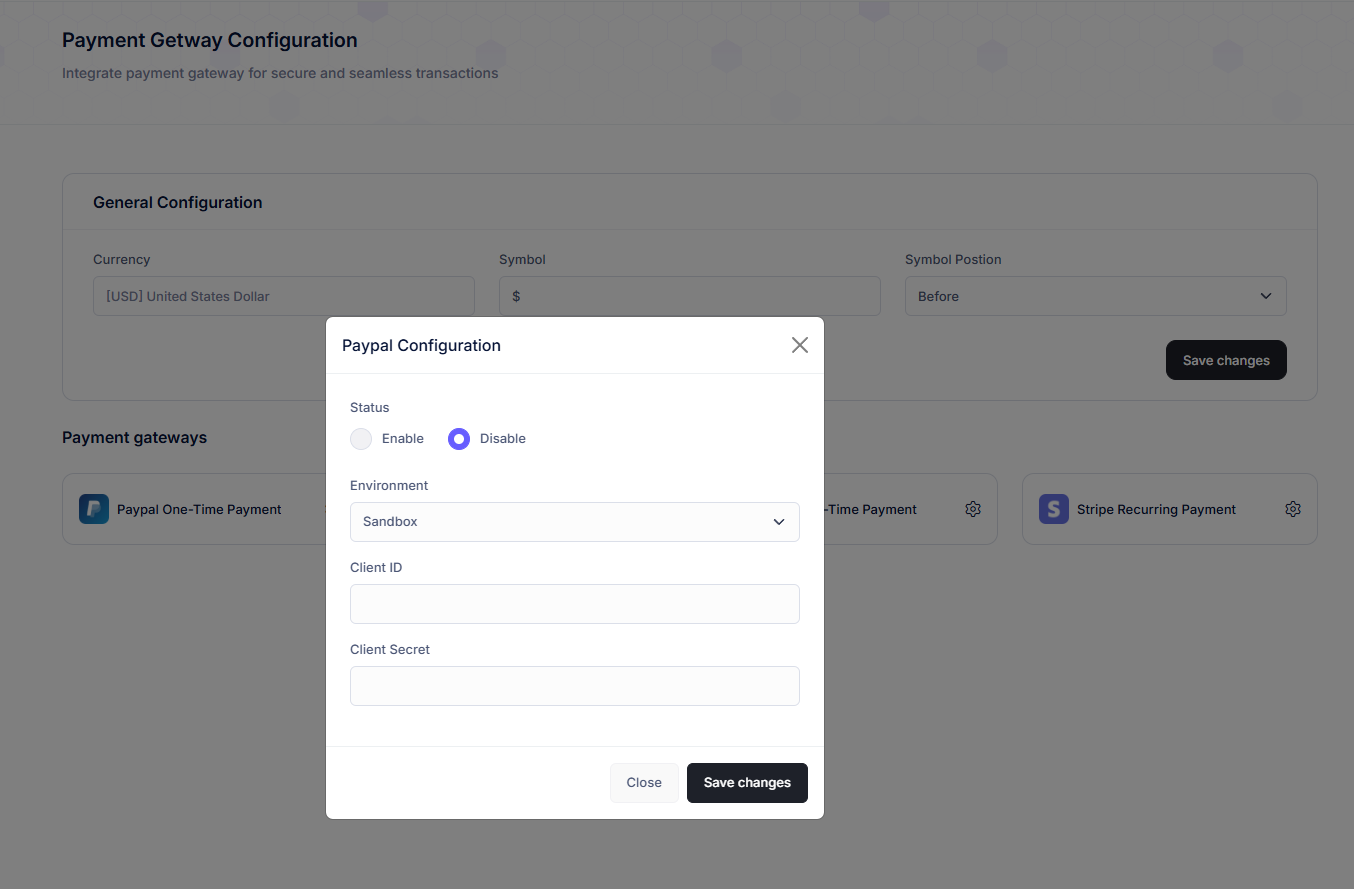This screenshot has width=1354, height=889.
Task: Save changes in Paypal Configuration dialog
Action: [747, 783]
